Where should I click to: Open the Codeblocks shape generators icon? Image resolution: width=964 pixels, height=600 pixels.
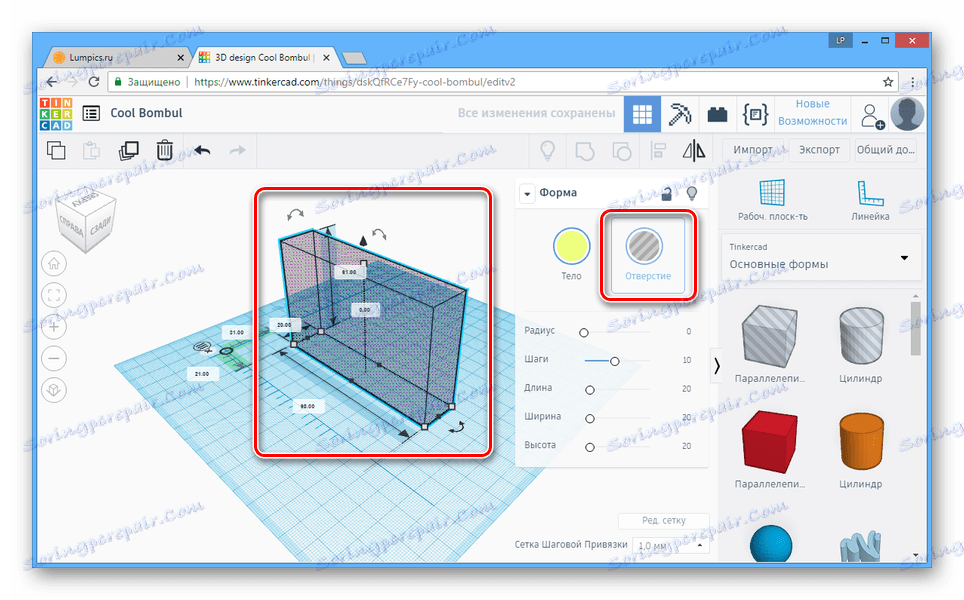pos(755,114)
